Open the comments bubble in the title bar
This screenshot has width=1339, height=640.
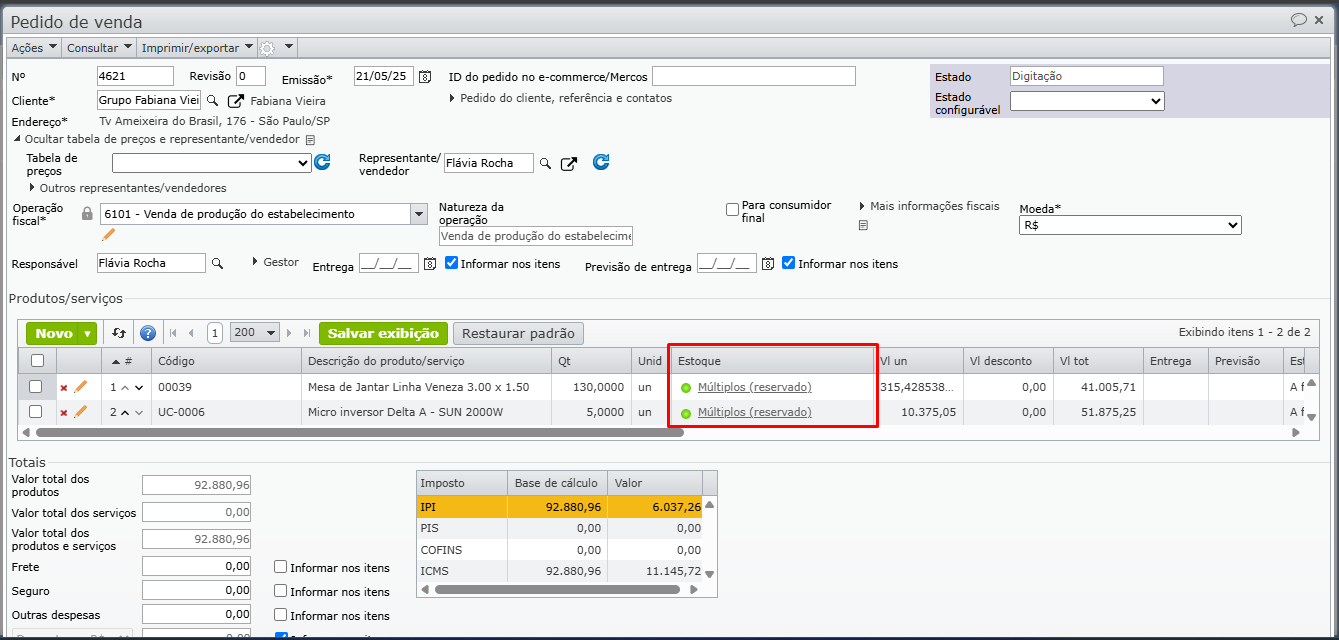(x=1299, y=20)
